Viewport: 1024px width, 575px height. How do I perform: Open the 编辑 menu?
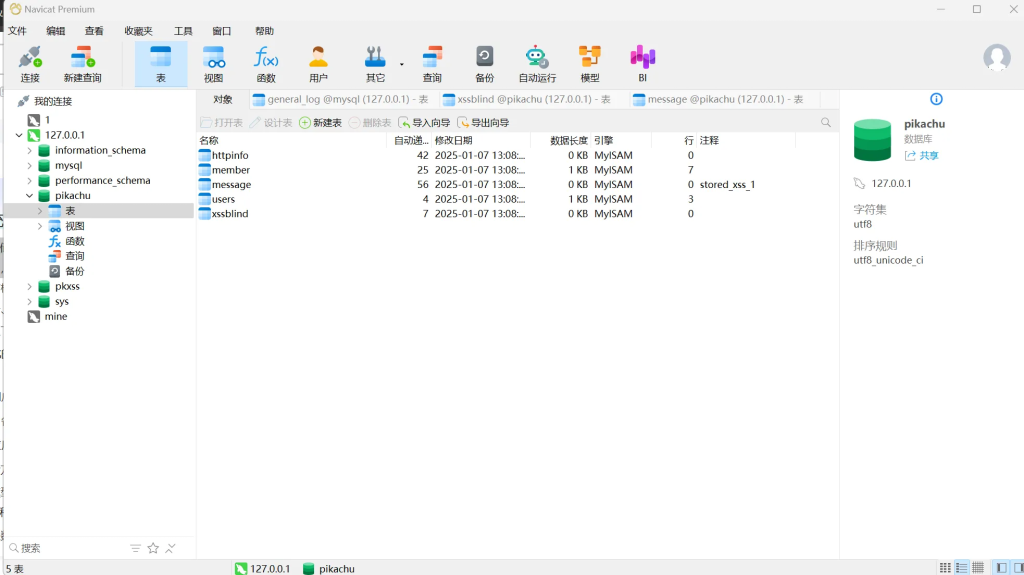(56, 31)
